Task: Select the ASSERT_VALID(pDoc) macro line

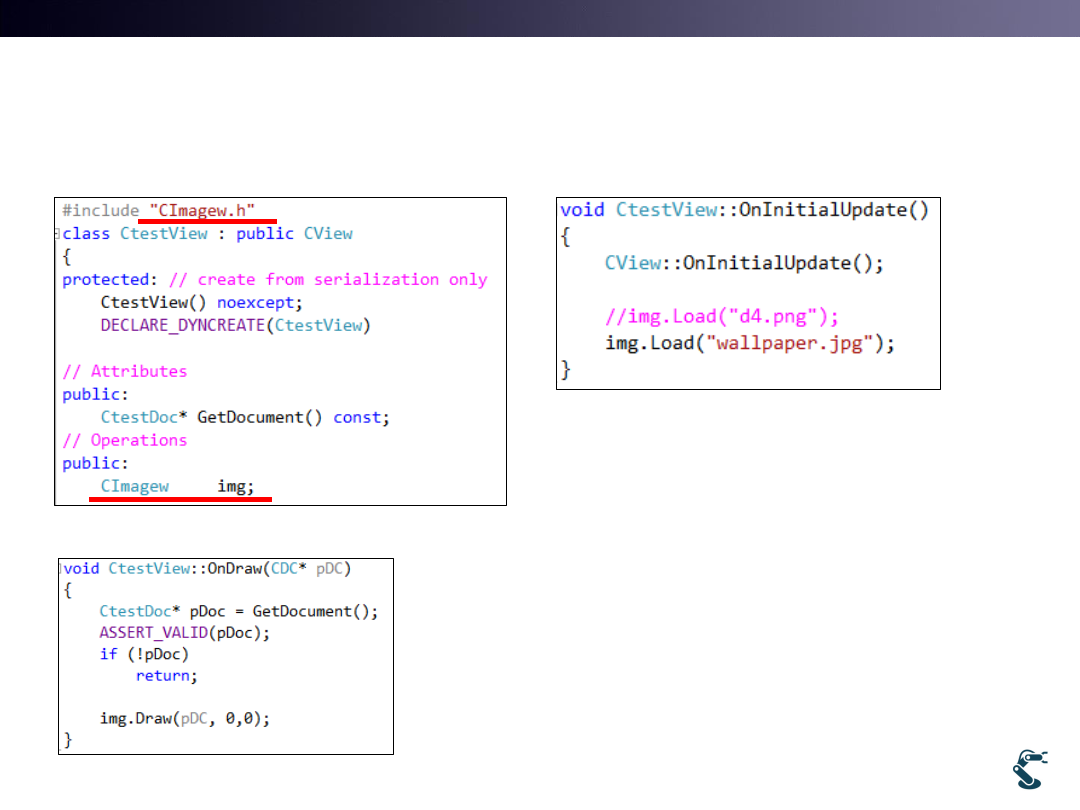Action: click(x=185, y=633)
